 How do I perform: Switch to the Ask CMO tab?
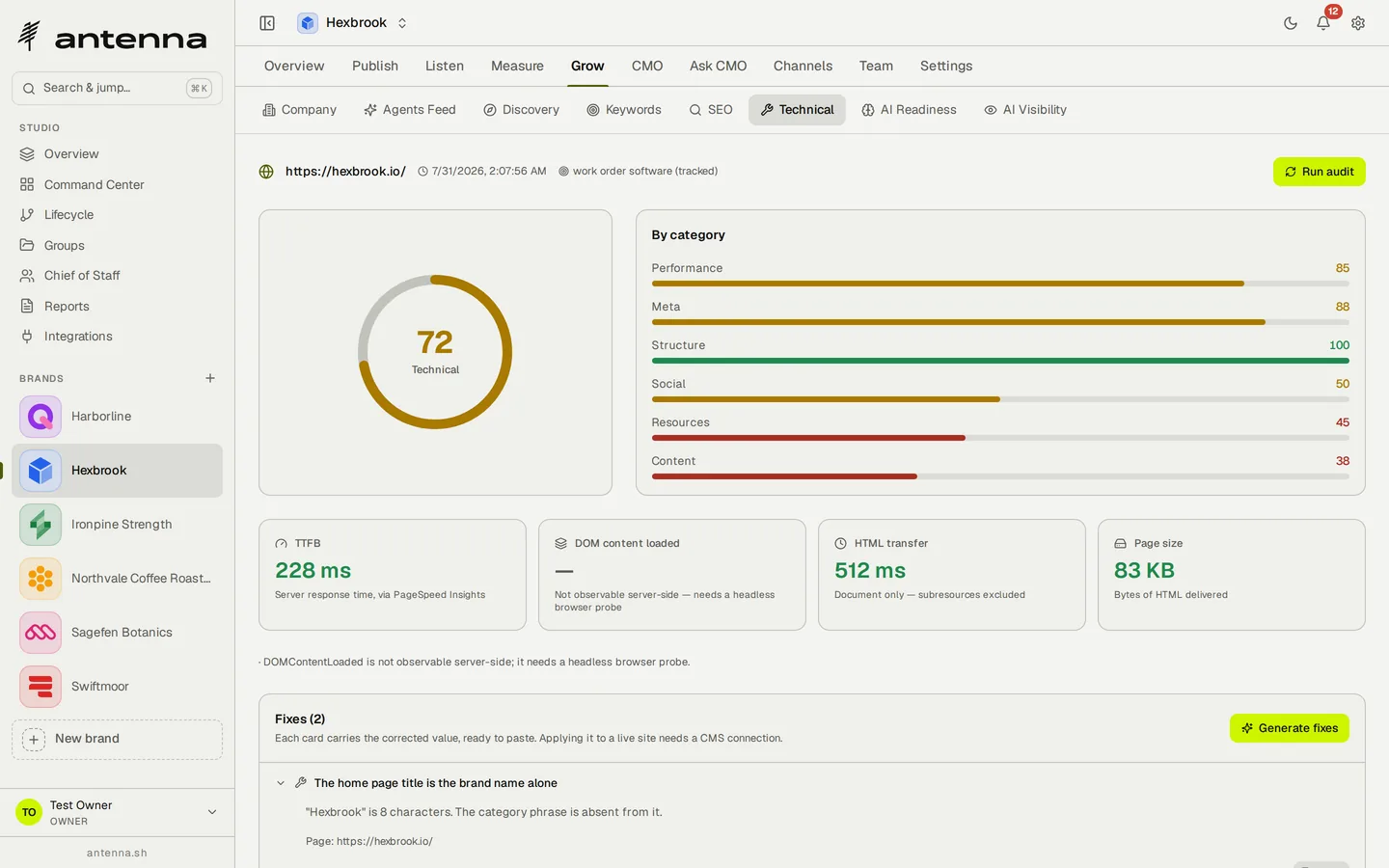pyautogui.click(x=719, y=66)
